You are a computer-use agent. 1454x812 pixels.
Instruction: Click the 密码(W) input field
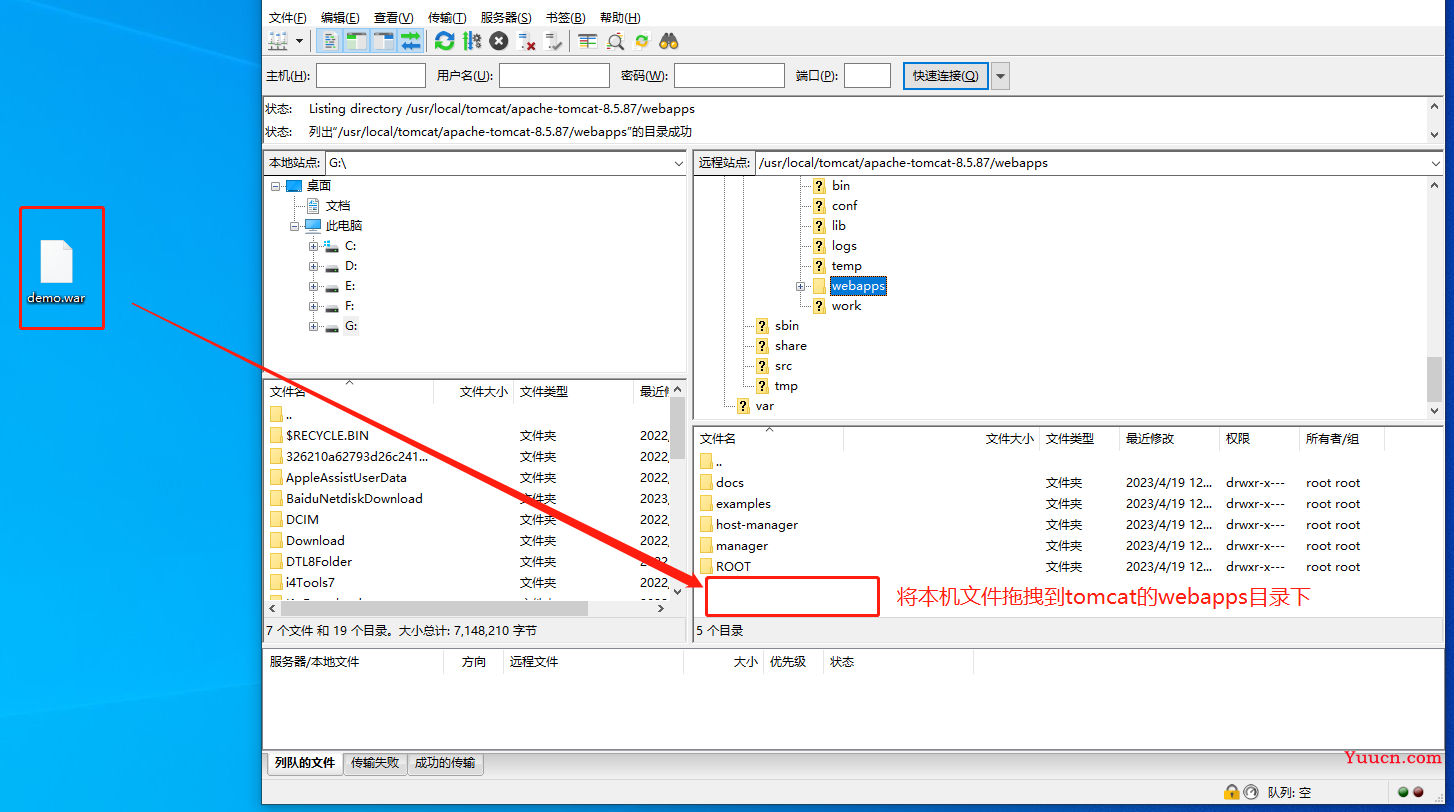(x=729, y=76)
